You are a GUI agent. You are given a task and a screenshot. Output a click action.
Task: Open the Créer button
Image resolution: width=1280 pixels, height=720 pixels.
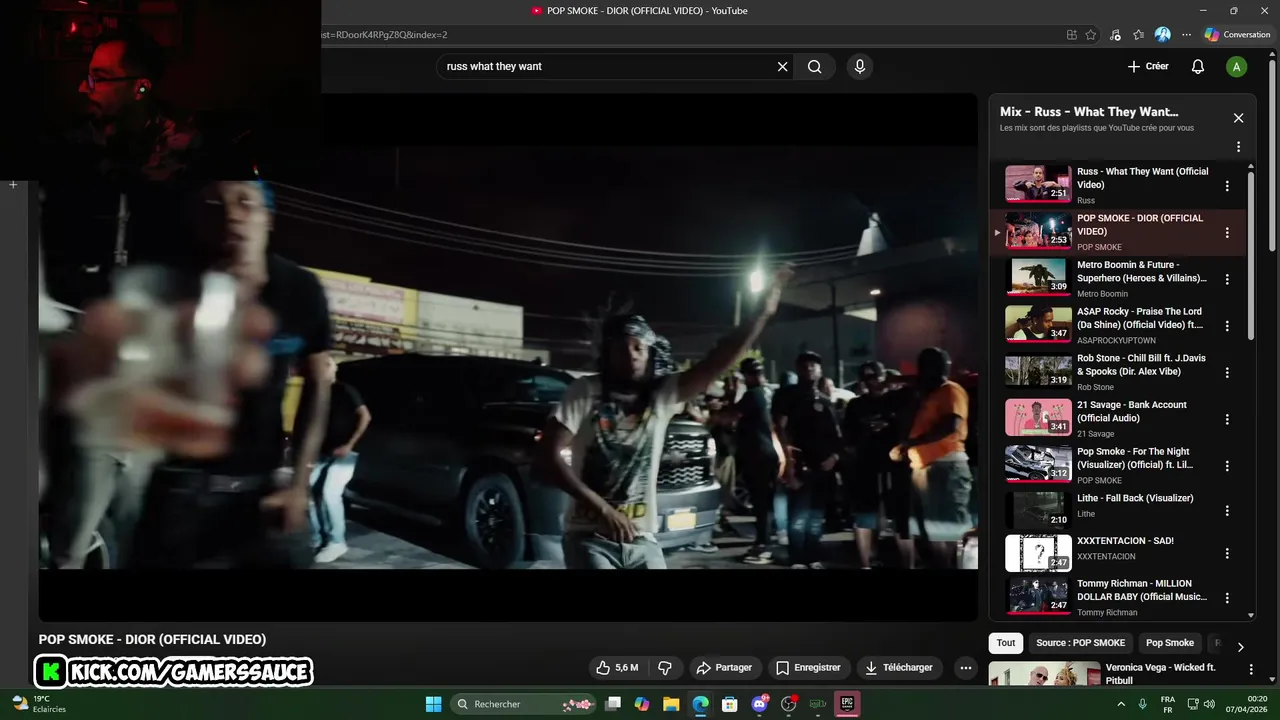(x=1148, y=67)
